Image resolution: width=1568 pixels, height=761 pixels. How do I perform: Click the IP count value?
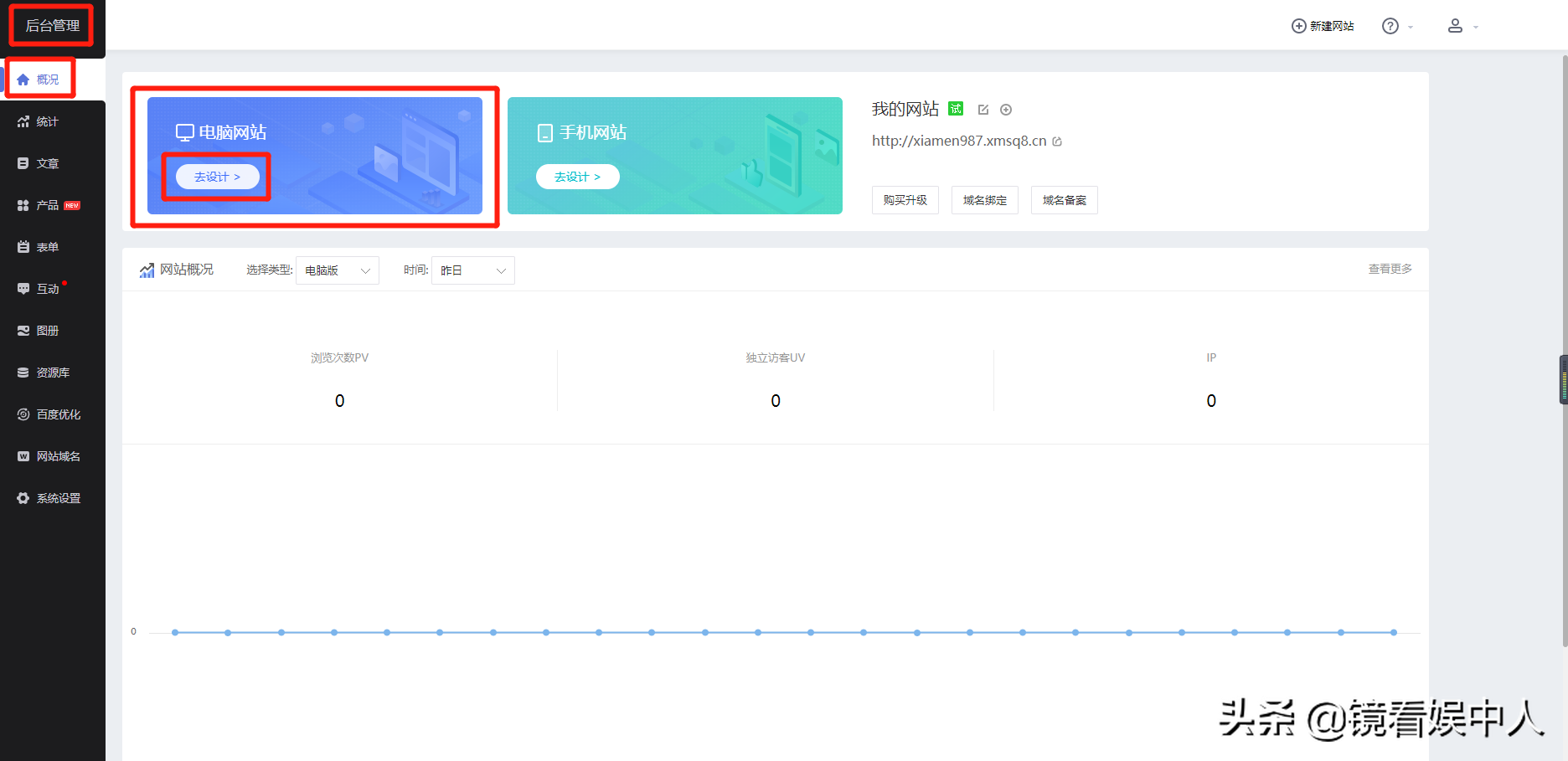(1211, 401)
